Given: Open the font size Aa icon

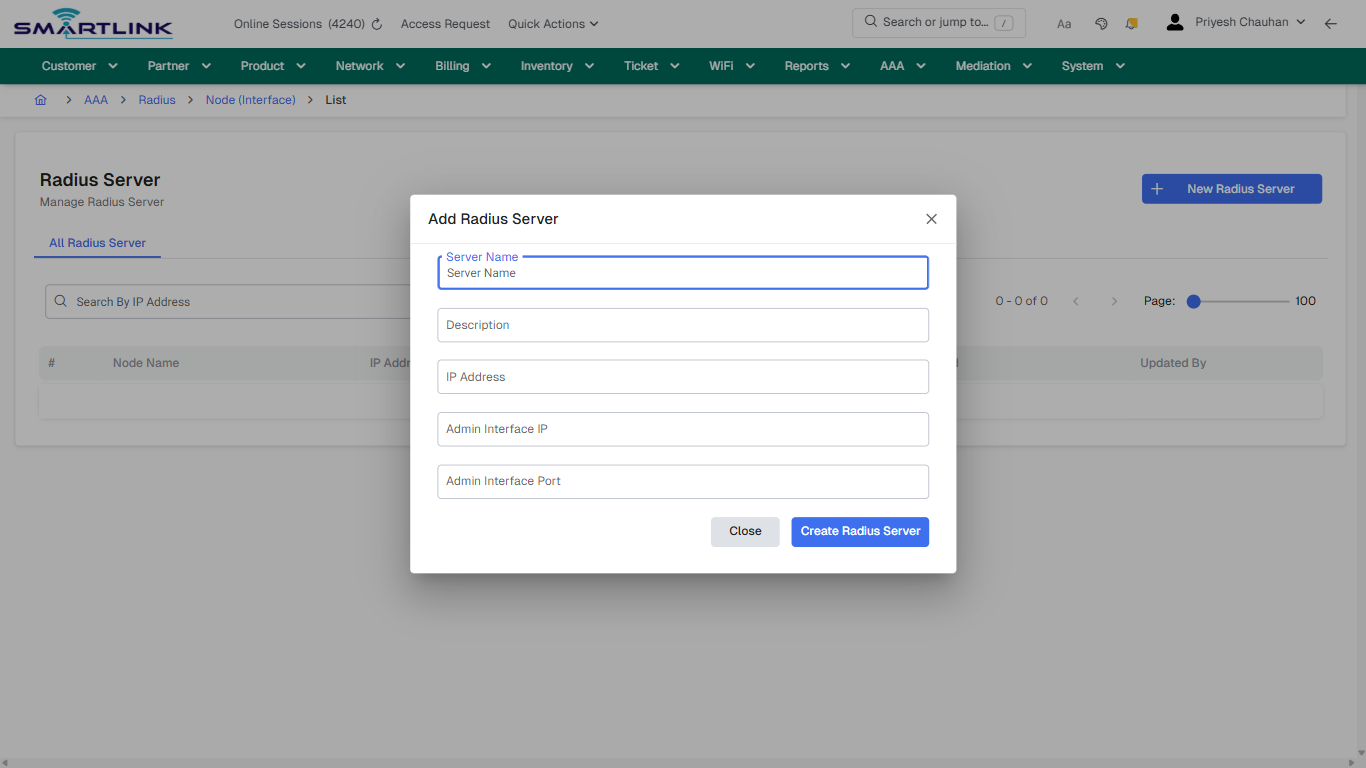Looking at the screenshot, I should click(x=1064, y=23).
